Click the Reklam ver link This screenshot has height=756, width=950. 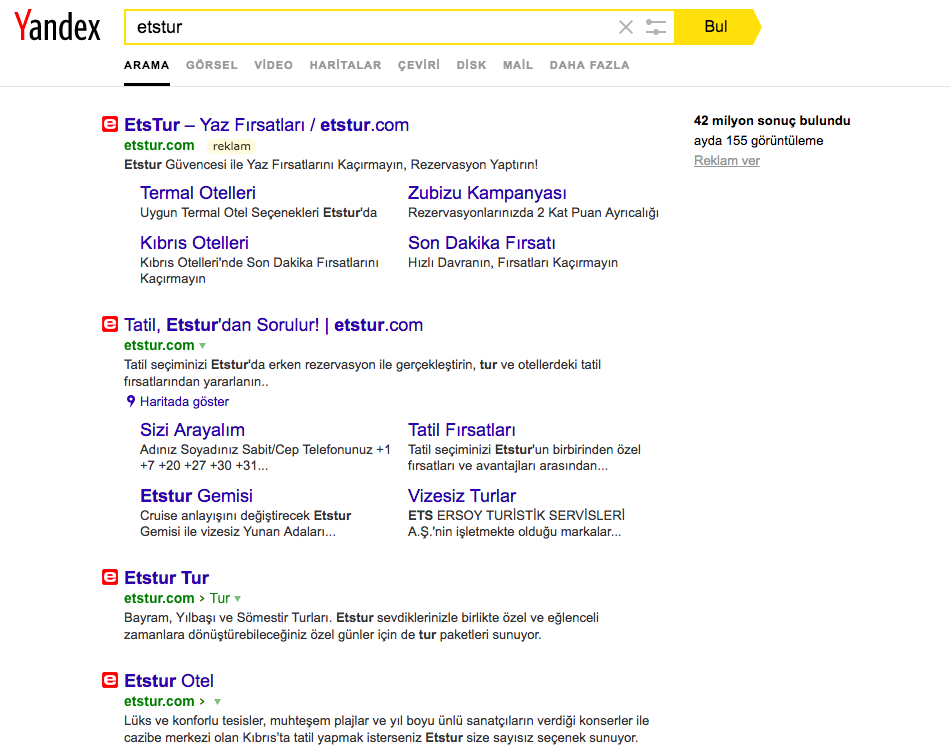[x=726, y=161]
